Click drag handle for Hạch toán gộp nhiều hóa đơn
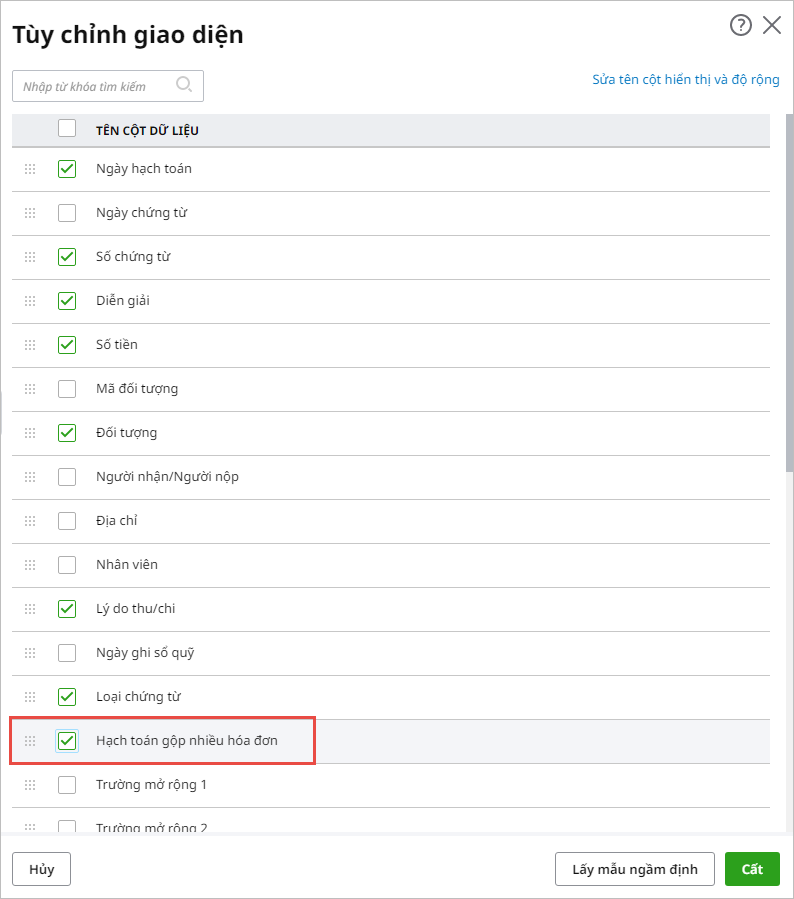Screen dimensions: 794x899 (x=30, y=741)
